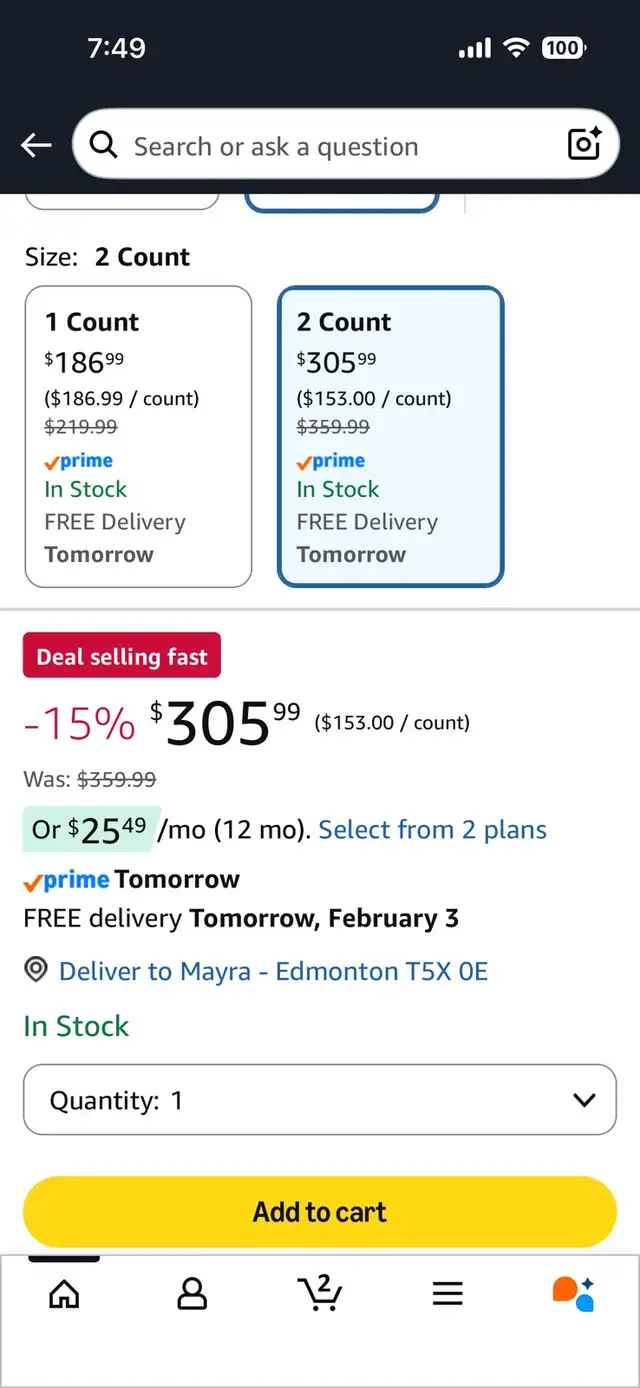Open camera lens search icon
The width and height of the screenshot is (640, 1388).
coord(584,145)
